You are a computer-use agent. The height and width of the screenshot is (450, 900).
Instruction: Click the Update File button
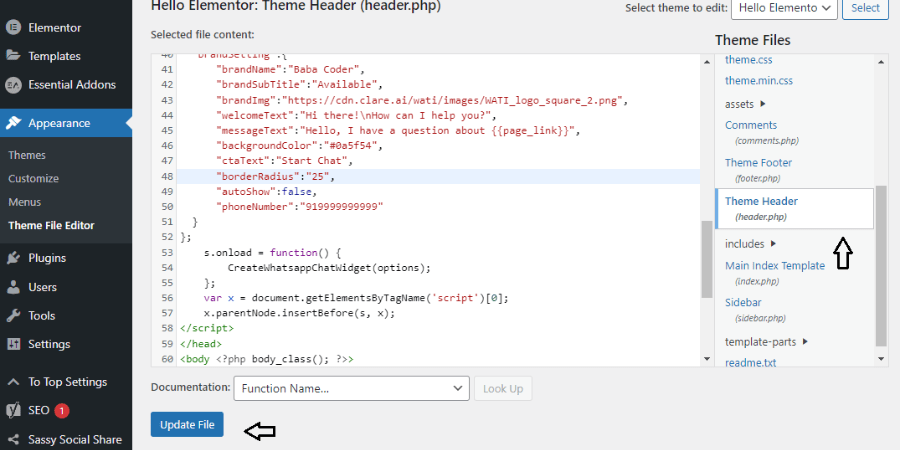click(187, 425)
